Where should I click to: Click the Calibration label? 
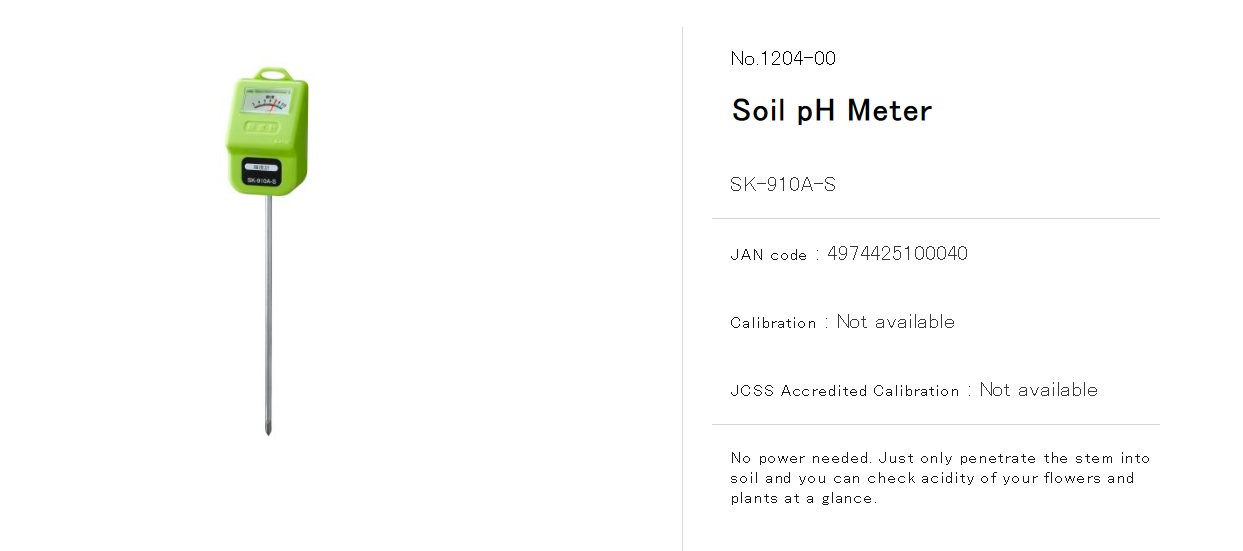[773, 323]
